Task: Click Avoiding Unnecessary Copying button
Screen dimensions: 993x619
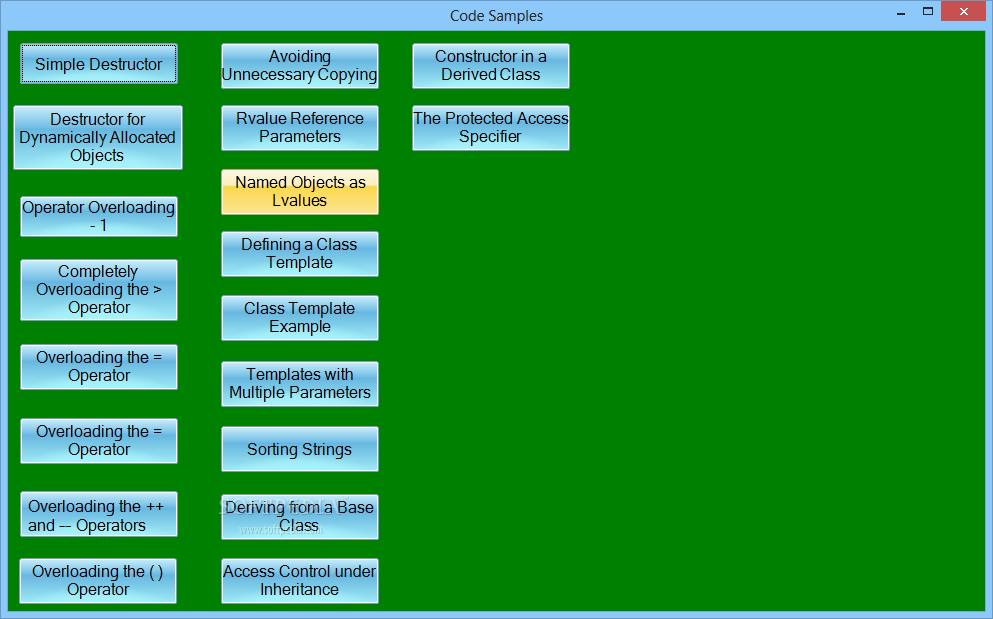Action: pyautogui.click(x=300, y=66)
